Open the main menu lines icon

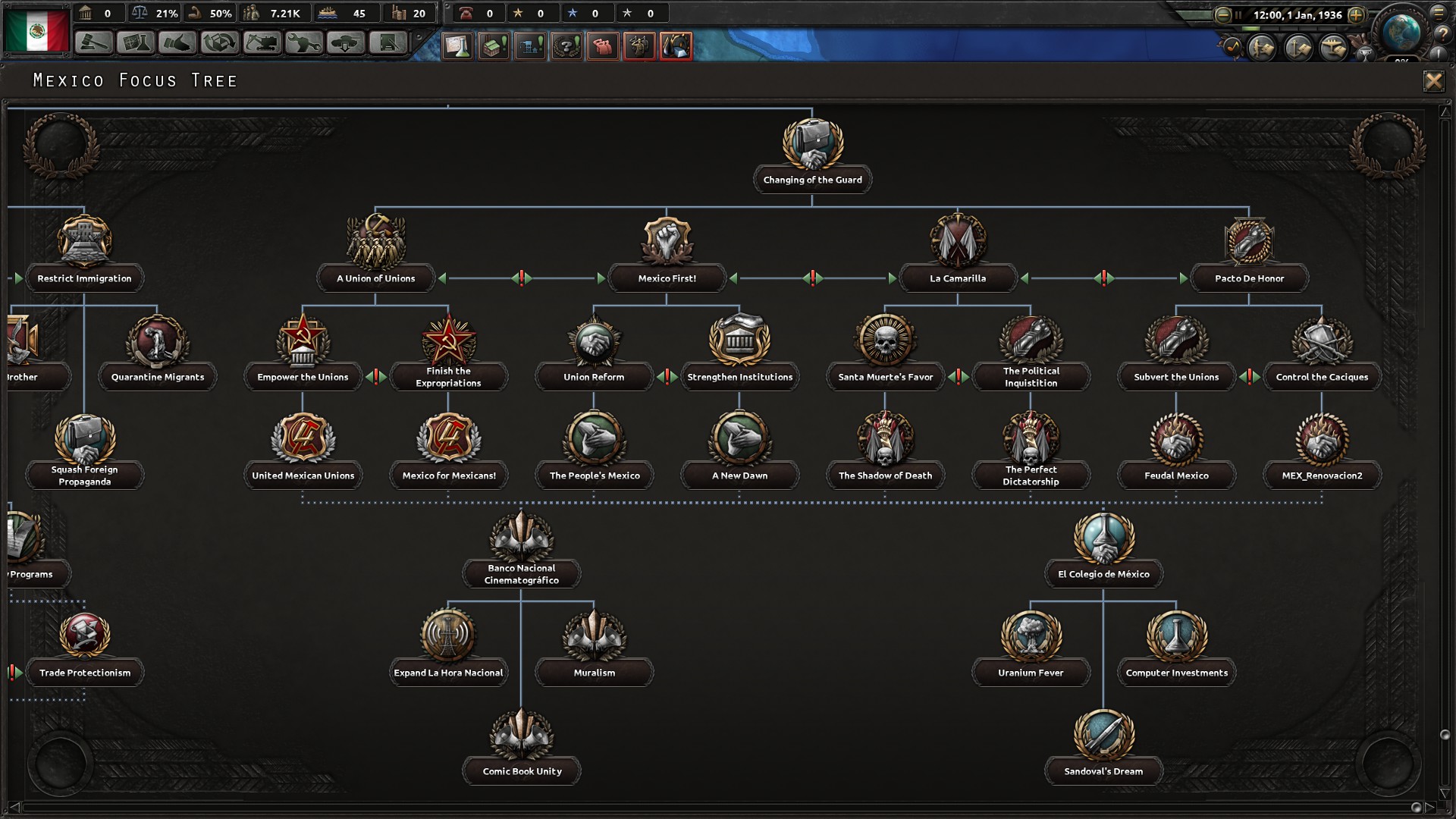[1439, 13]
